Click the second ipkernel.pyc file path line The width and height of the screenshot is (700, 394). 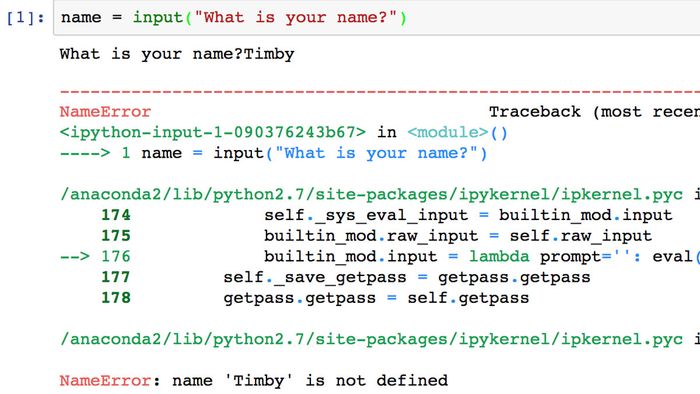click(x=379, y=339)
